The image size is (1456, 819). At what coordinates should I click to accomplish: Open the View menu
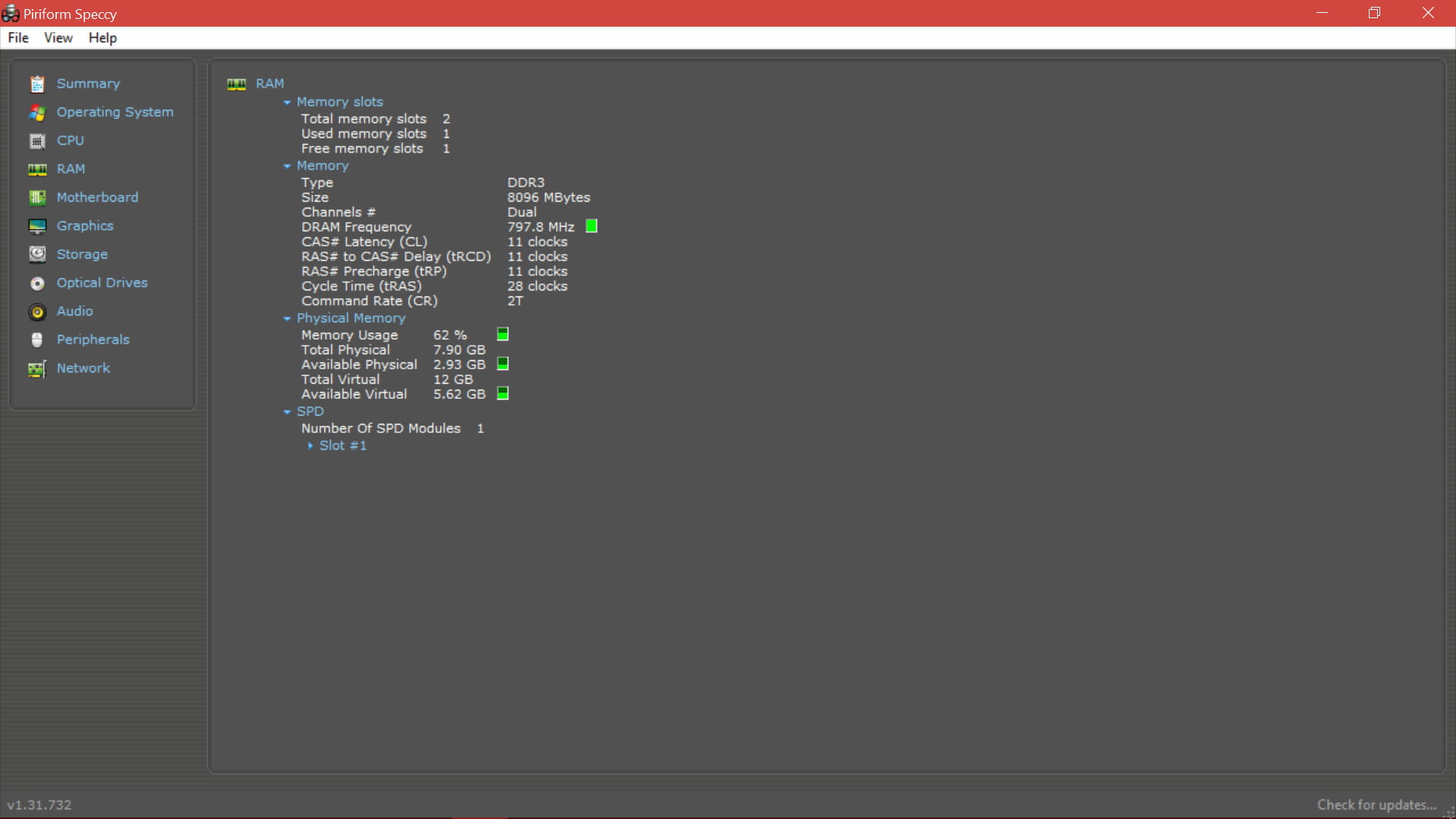(x=58, y=38)
